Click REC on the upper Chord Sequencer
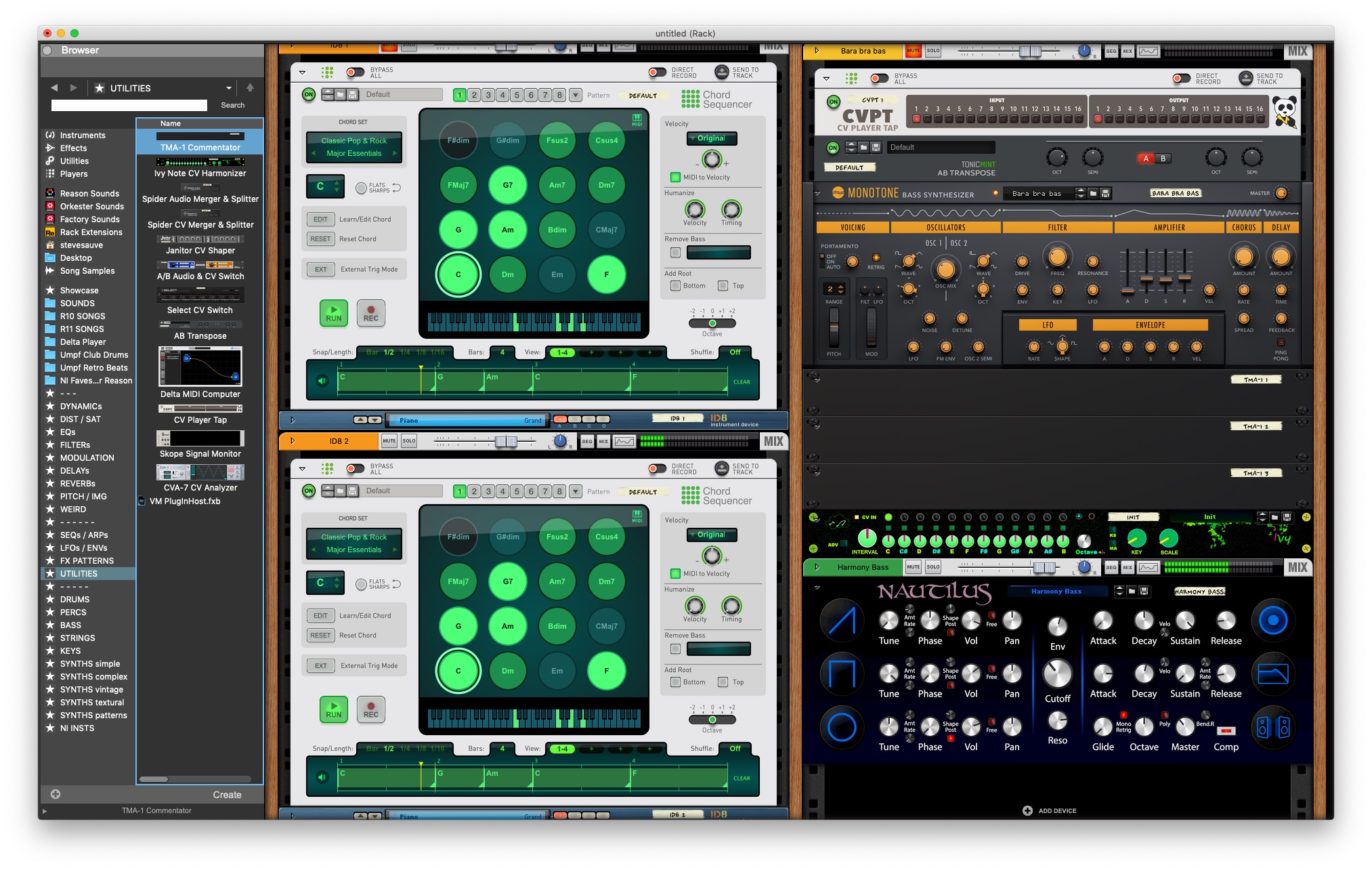The width and height of the screenshot is (1372, 870). pos(370,313)
